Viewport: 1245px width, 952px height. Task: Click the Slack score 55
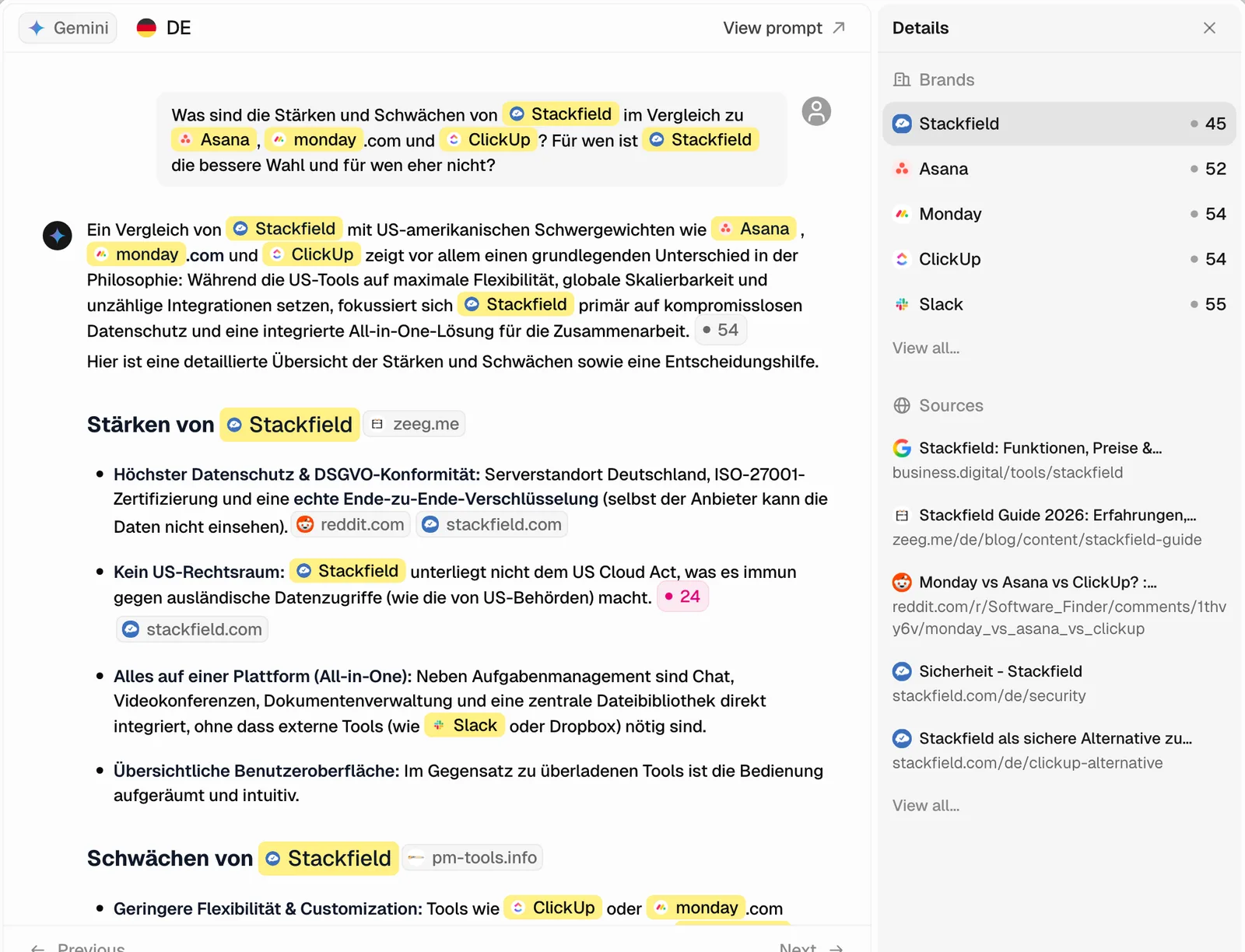(x=1208, y=304)
